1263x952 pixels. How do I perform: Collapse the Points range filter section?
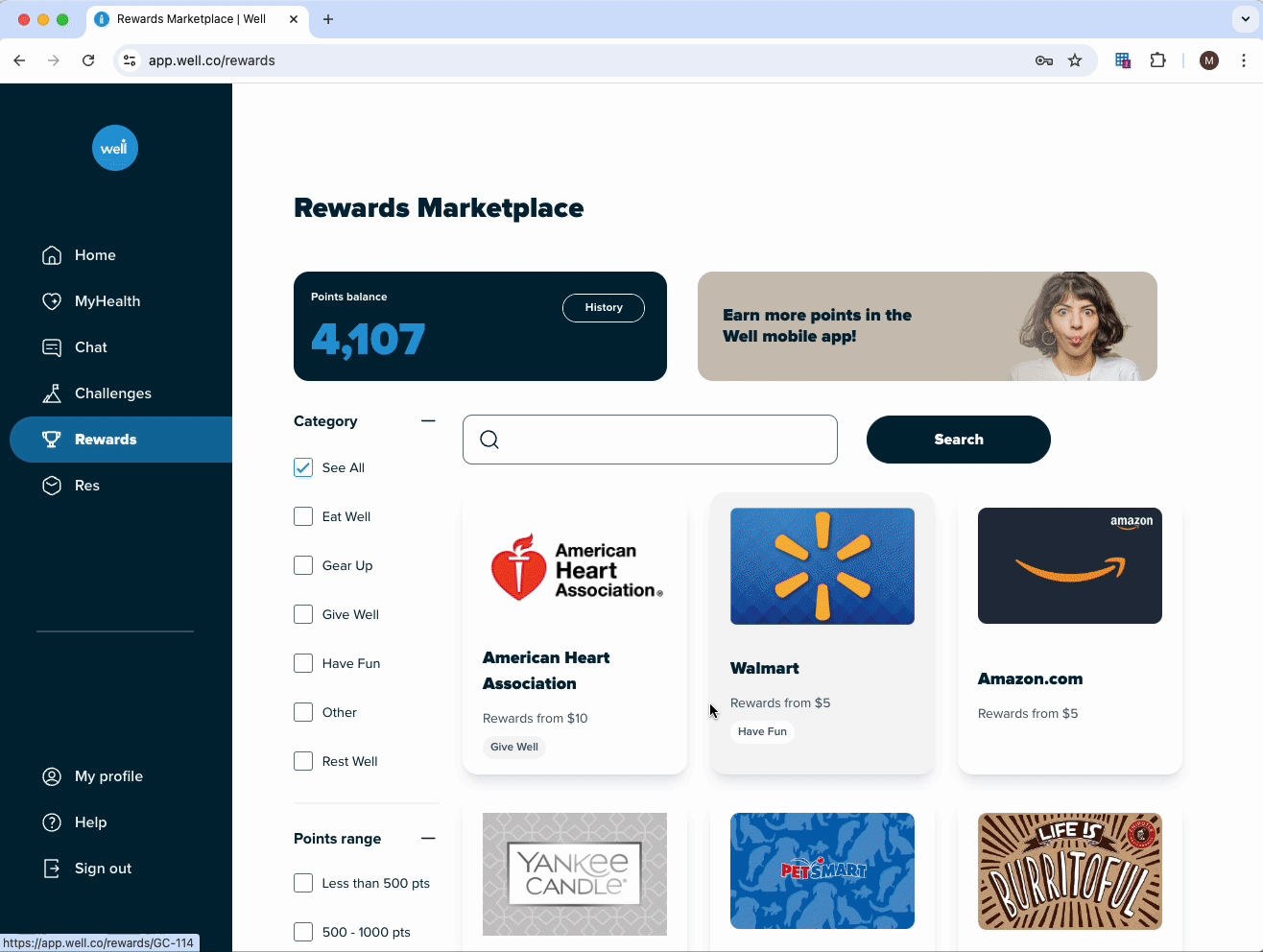point(428,838)
